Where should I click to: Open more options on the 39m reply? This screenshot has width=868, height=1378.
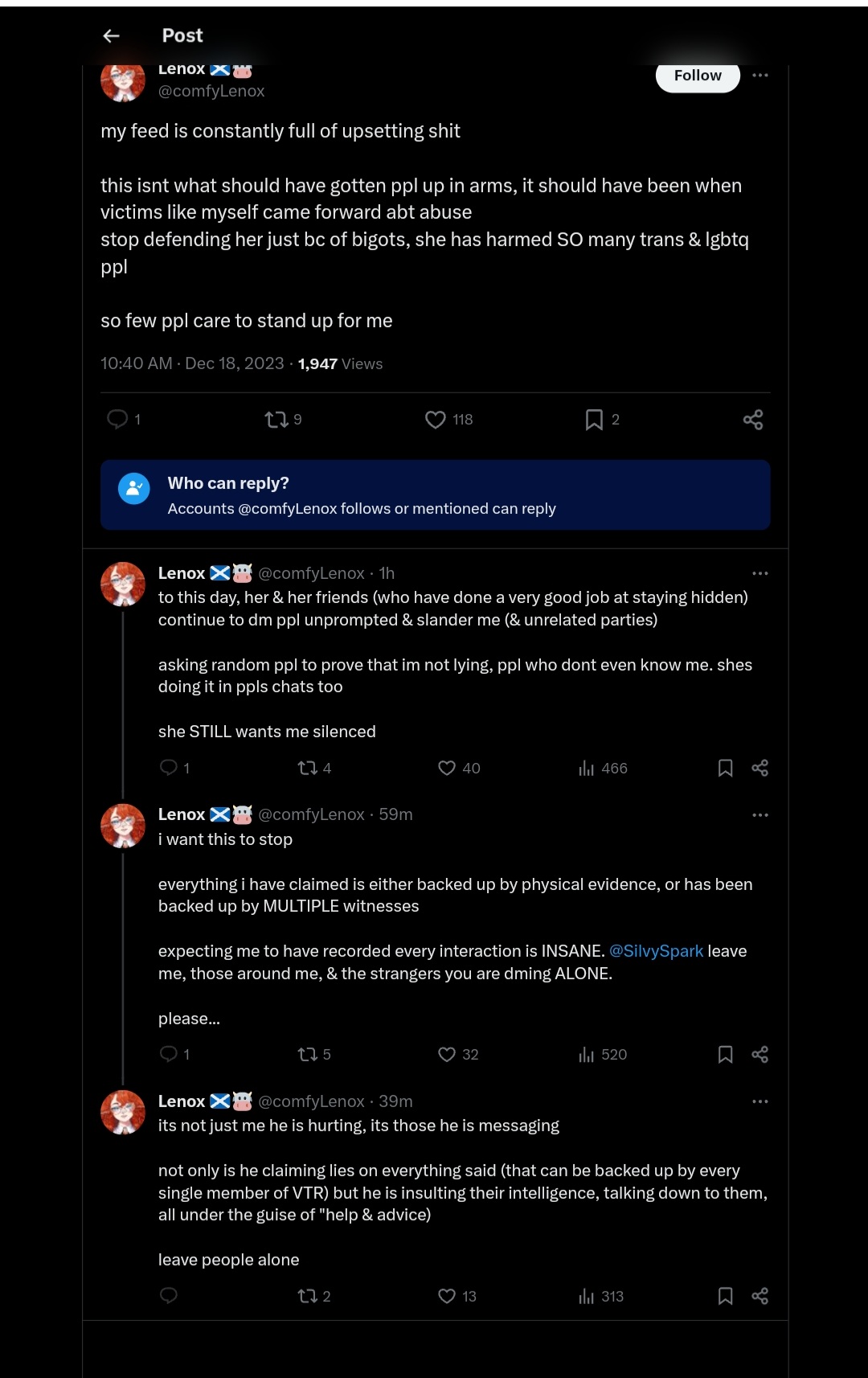760,1101
